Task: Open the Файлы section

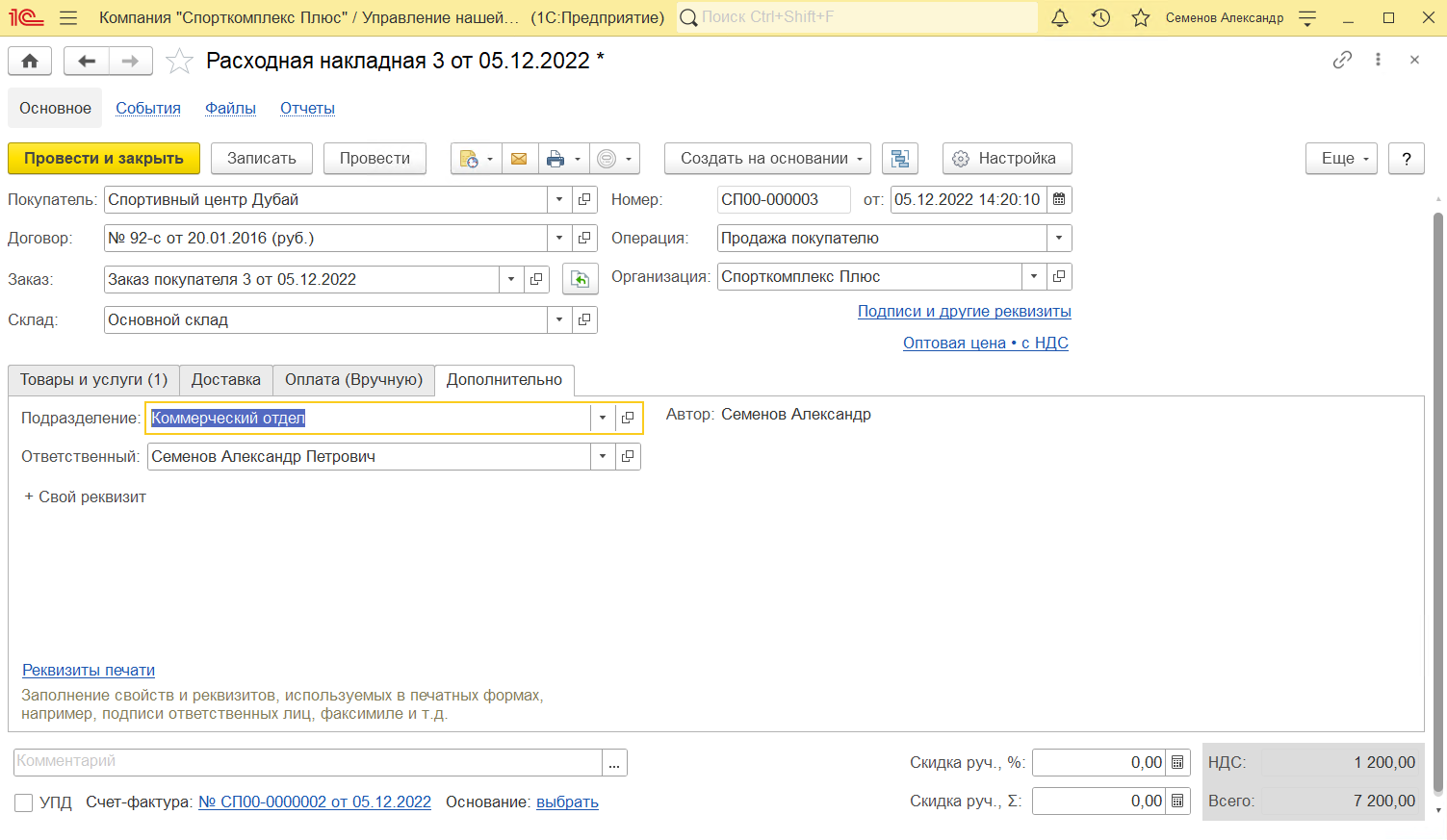Action: 230,108
